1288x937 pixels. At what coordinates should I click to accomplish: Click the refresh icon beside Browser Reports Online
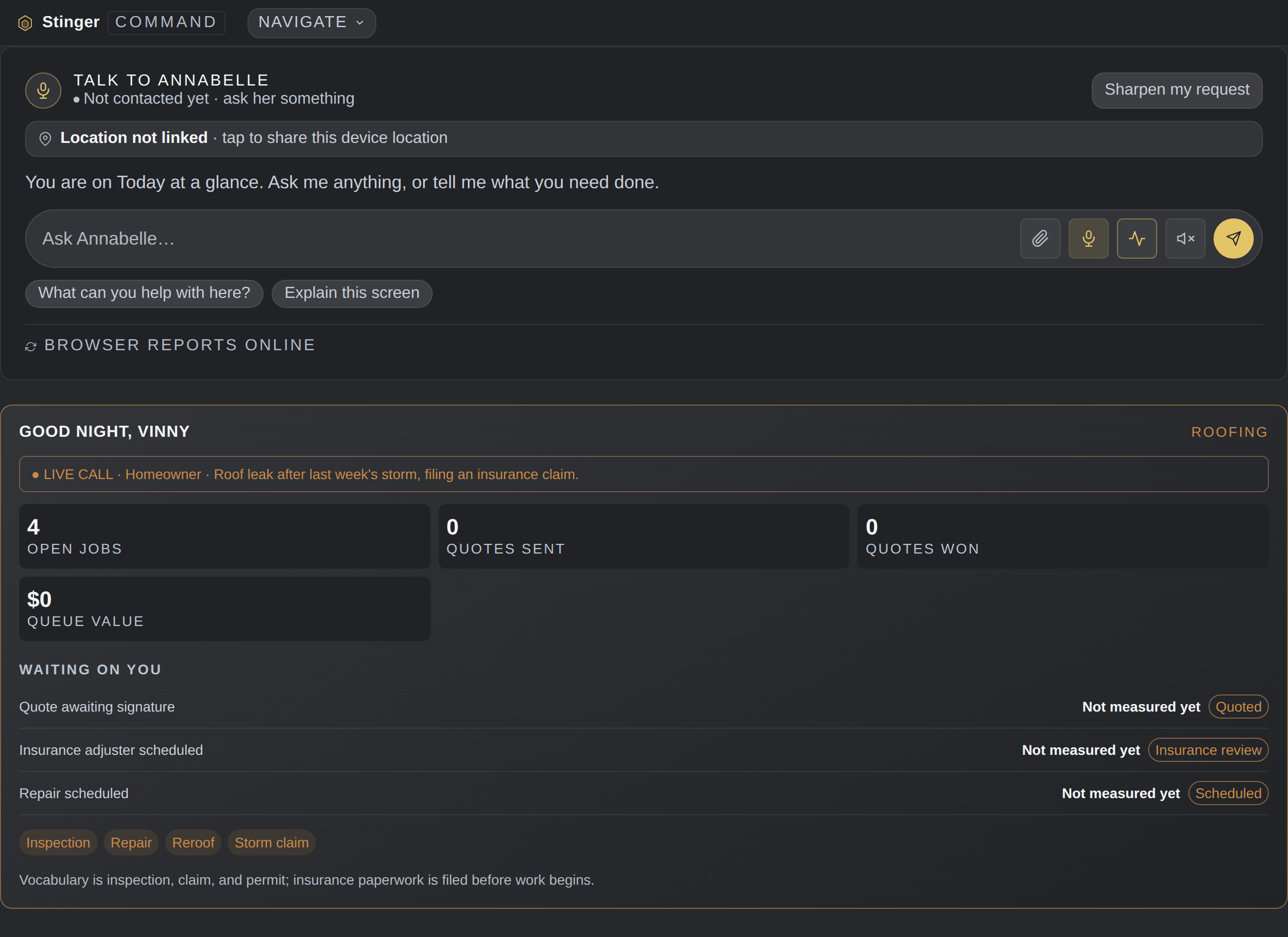(31, 346)
